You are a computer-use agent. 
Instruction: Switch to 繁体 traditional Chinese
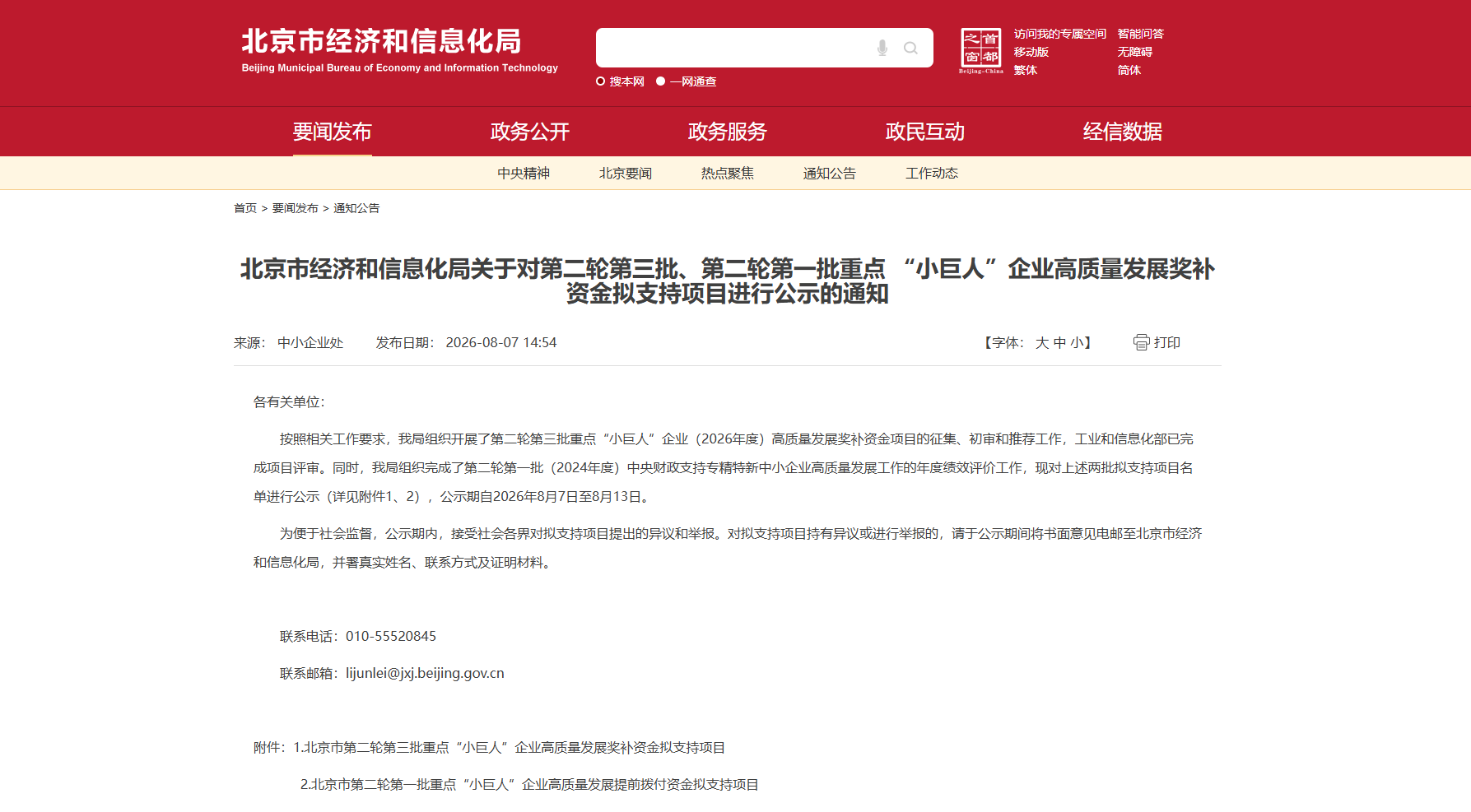1026,70
